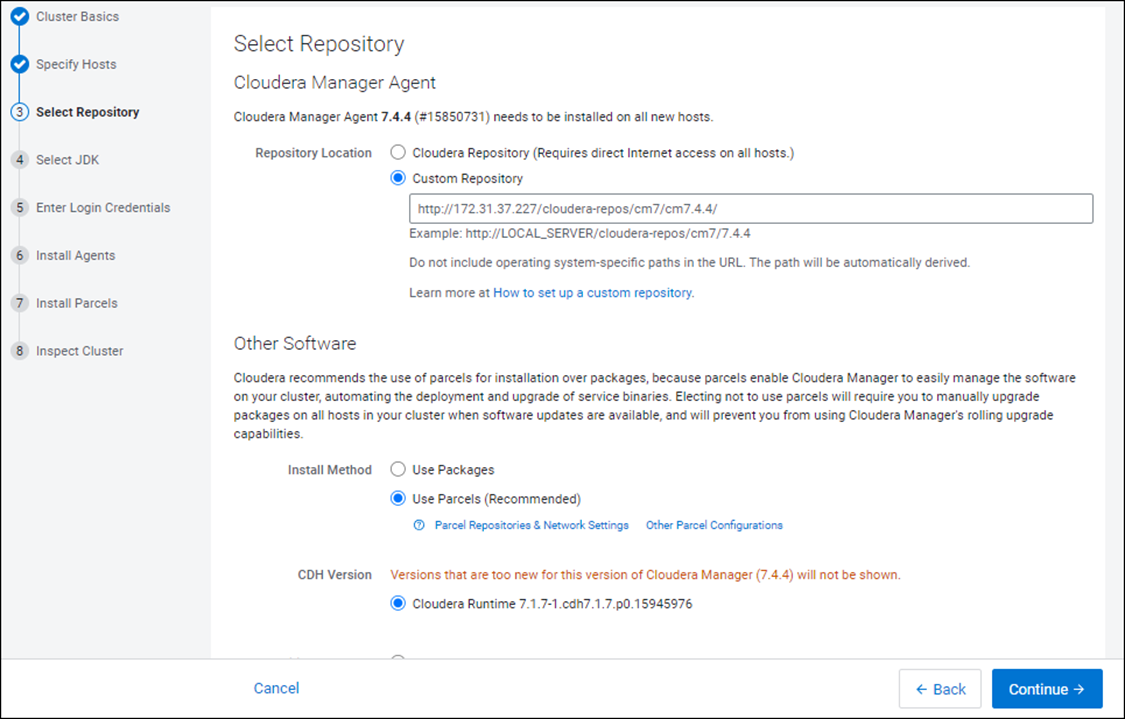Click help icon beside Parcel Repositories link
The width and height of the screenshot is (1125, 719).
pos(419,525)
